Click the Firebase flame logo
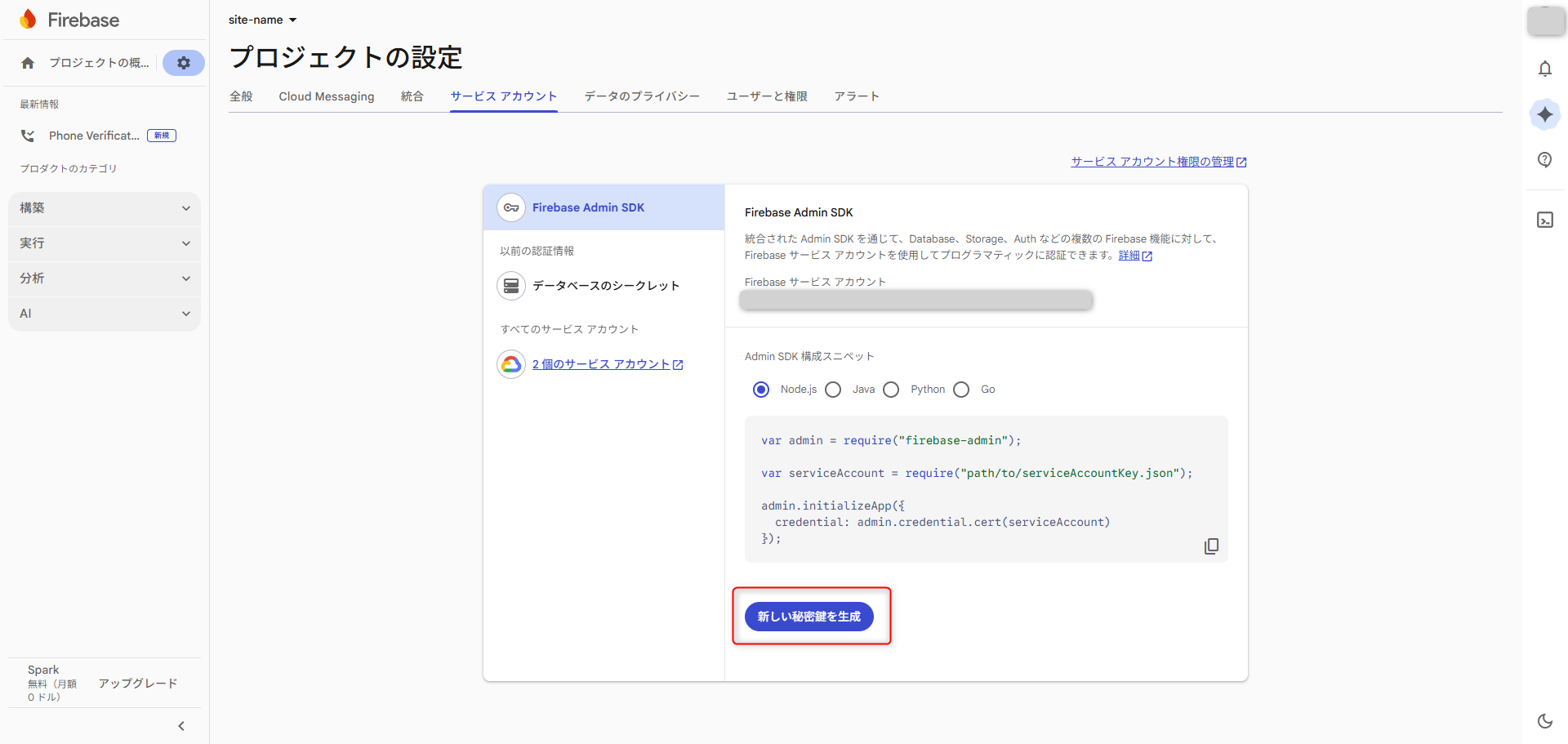Image resolution: width=1568 pixels, height=744 pixels. tap(28, 19)
